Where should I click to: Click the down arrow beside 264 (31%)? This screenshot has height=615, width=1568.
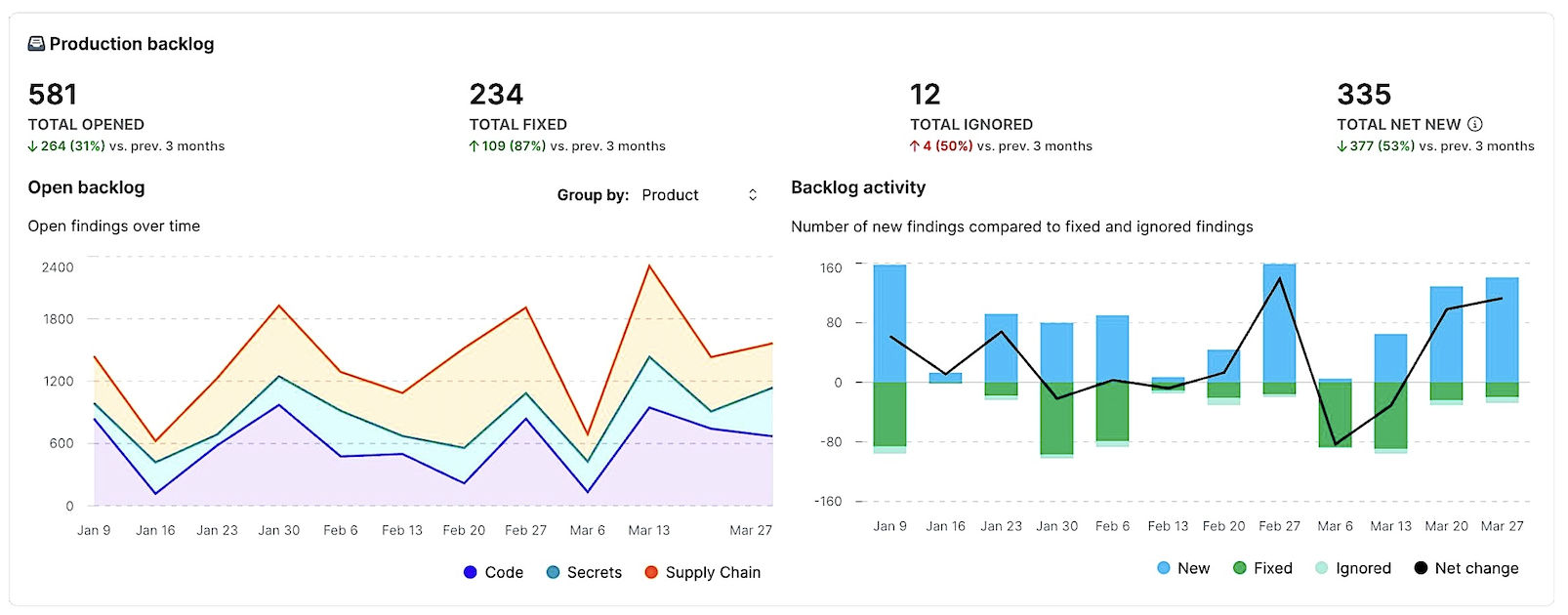click(x=32, y=146)
